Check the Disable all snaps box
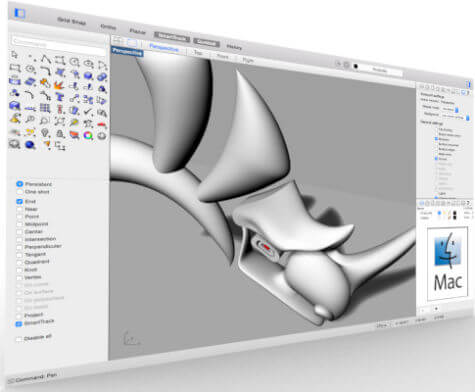 (19, 339)
